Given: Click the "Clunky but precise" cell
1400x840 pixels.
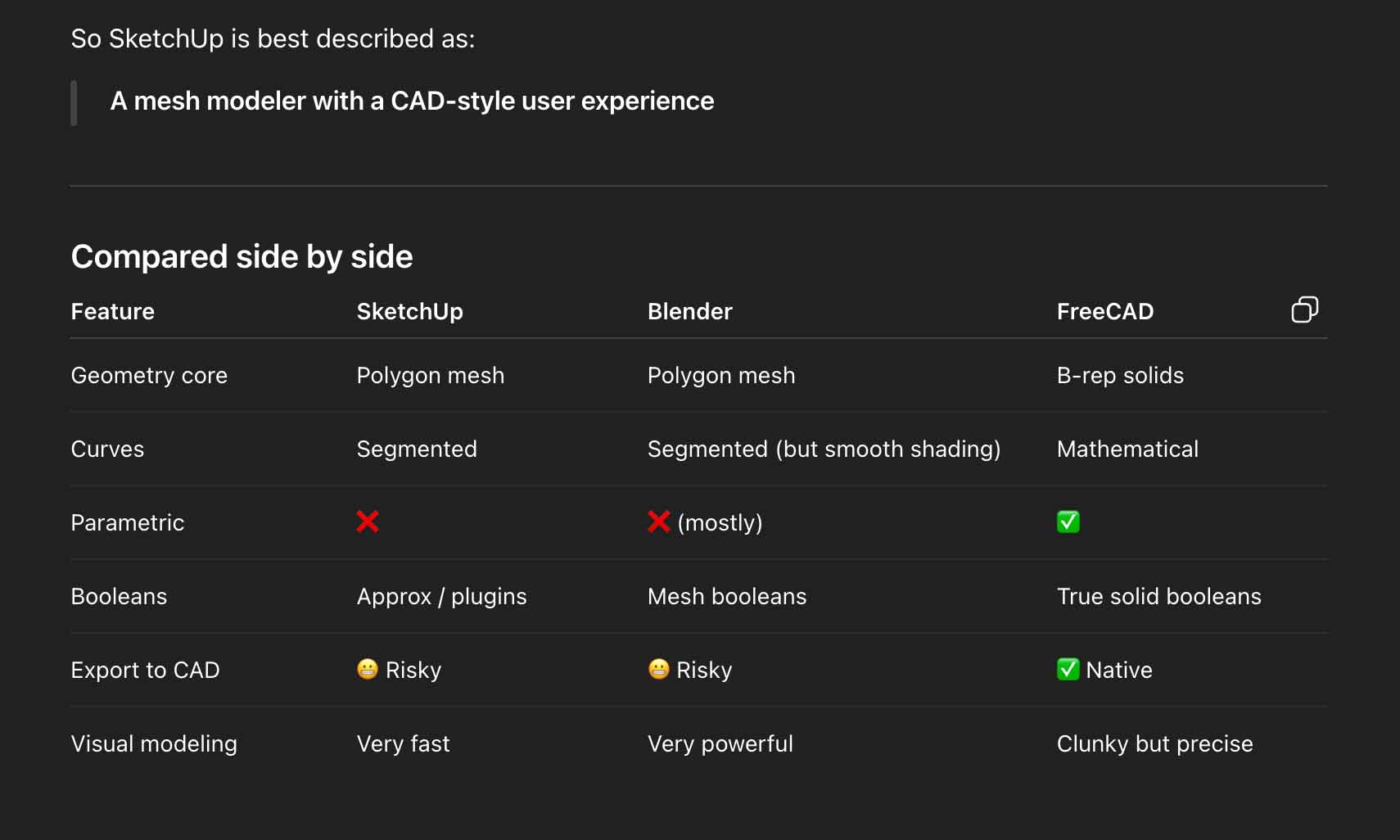Looking at the screenshot, I should click(1154, 743).
